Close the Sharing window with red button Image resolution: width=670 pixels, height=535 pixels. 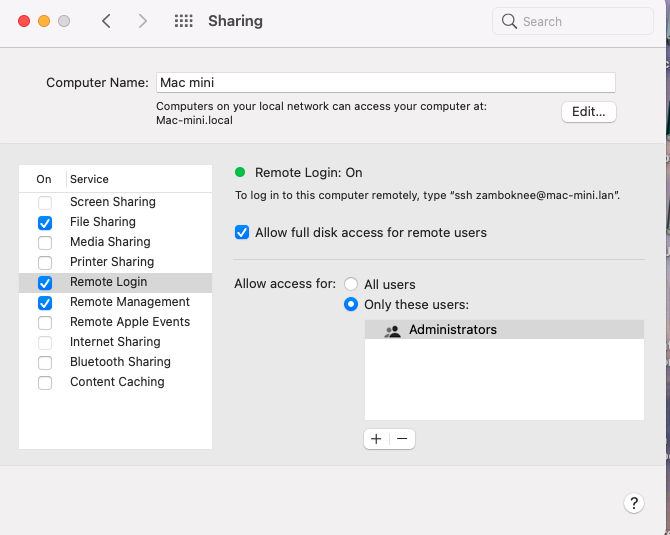24,21
